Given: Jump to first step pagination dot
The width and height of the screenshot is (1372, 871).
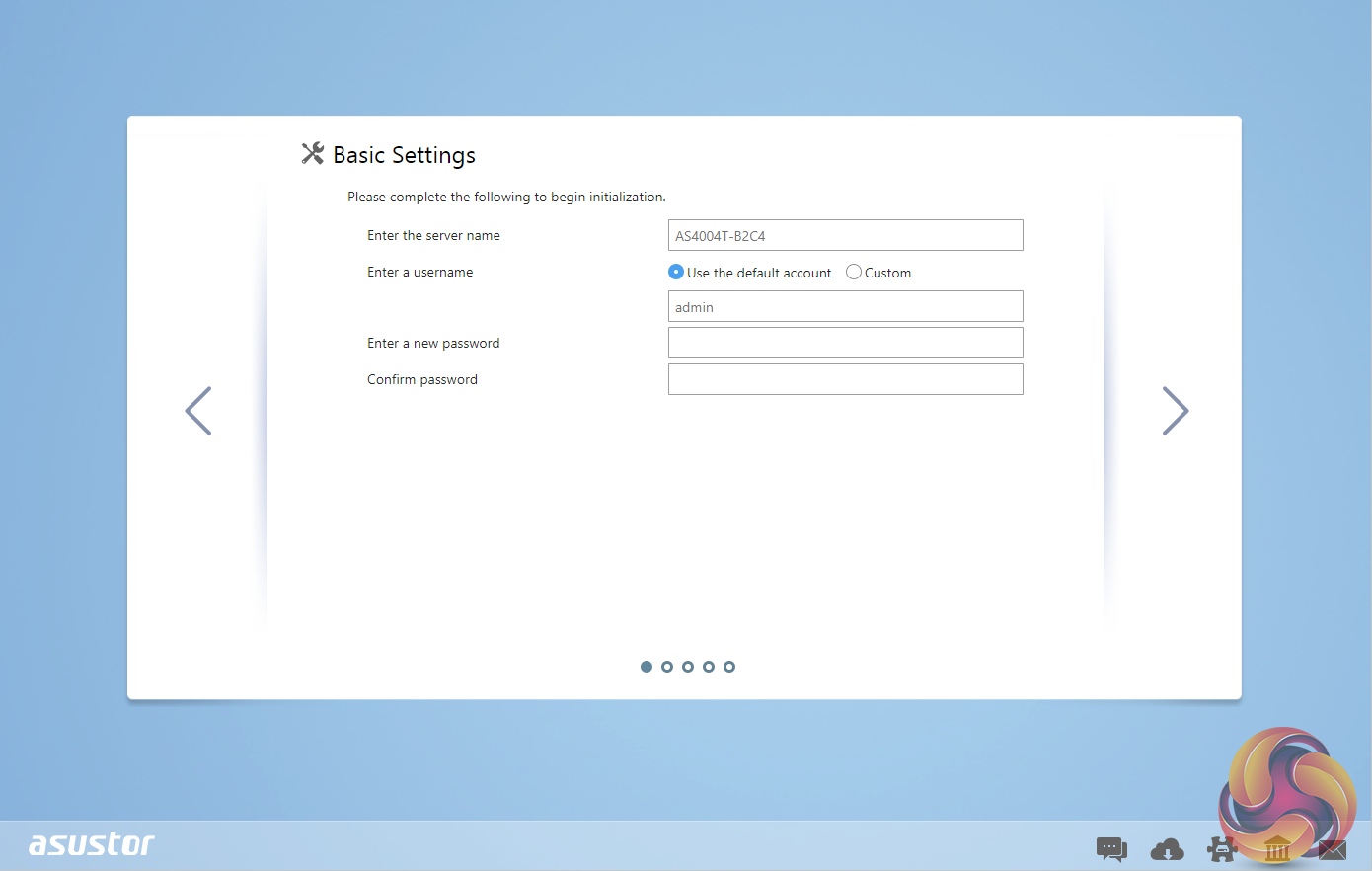Looking at the screenshot, I should [647, 667].
